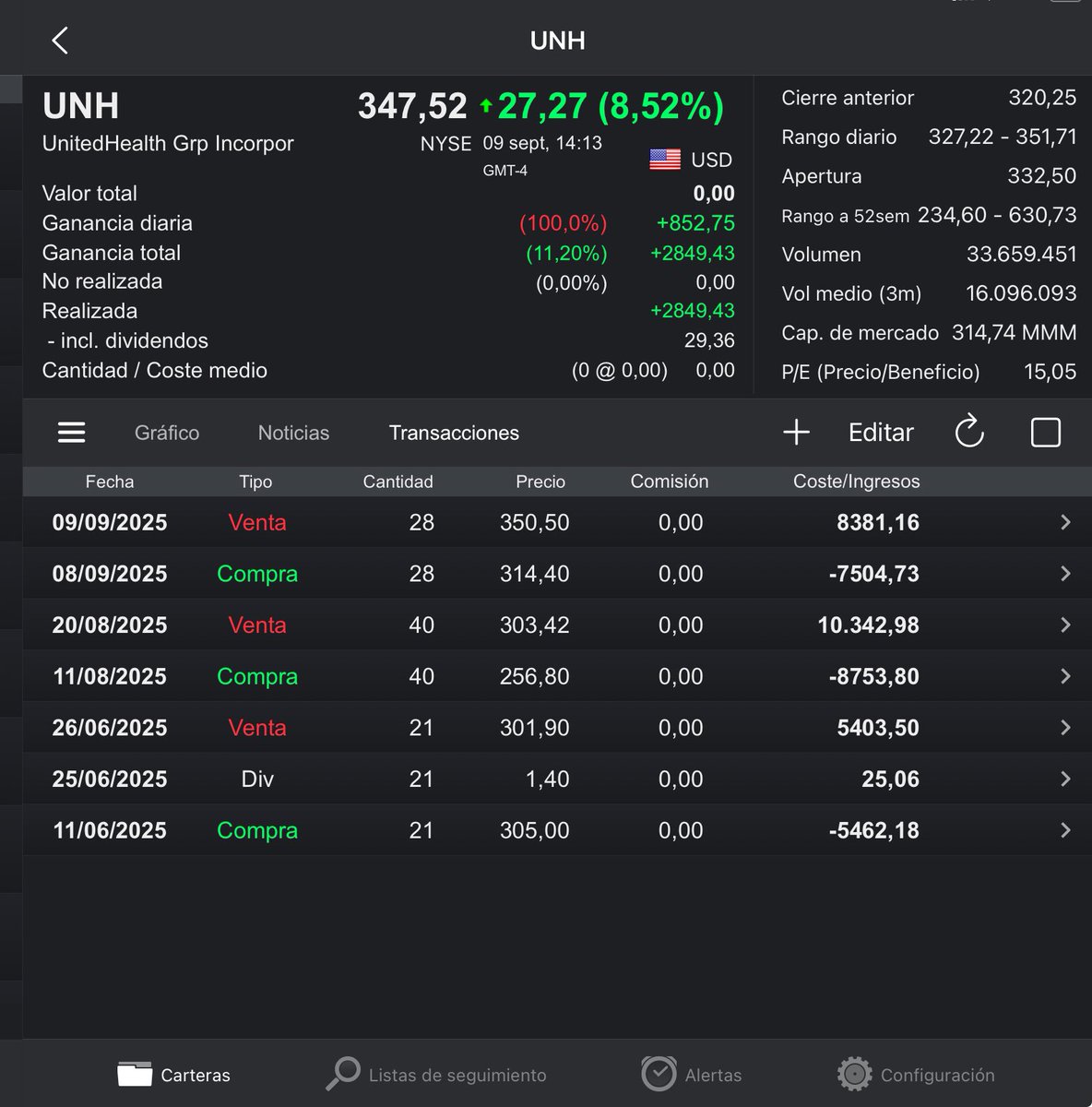The height and width of the screenshot is (1107, 1092).
Task: Tap the Tipo column header
Action: pyautogui.click(x=255, y=482)
